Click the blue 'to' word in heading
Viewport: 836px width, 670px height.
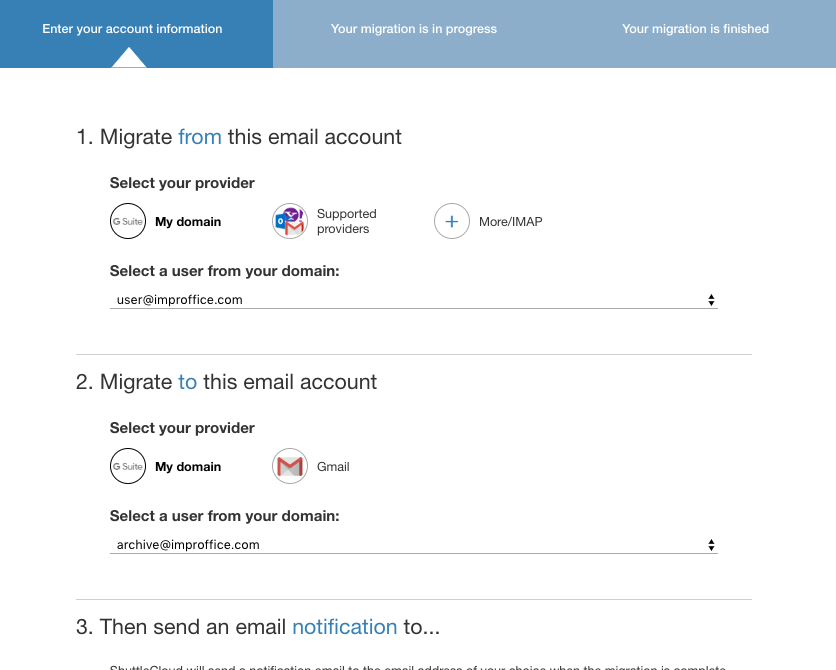click(187, 382)
